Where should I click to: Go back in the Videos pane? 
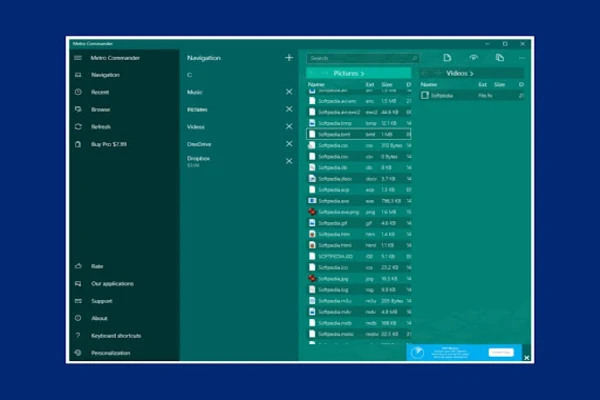[x=425, y=73]
